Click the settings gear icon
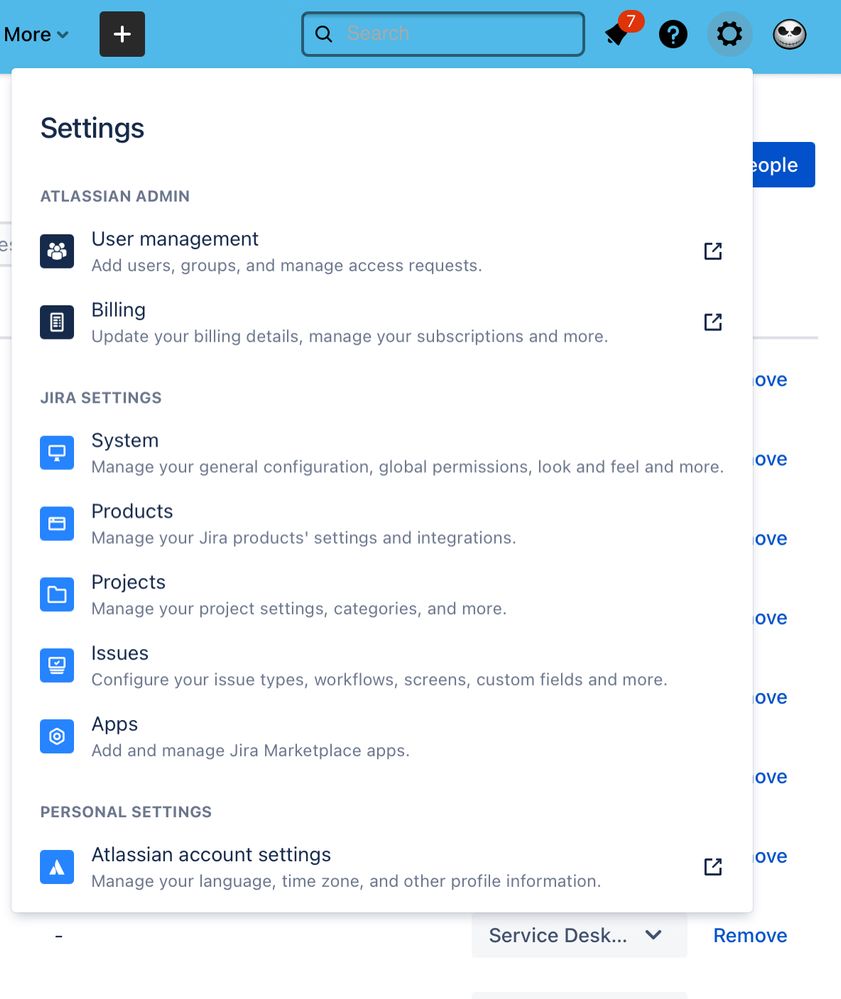This screenshot has height=999, width=841. click(x=730, y=34)
